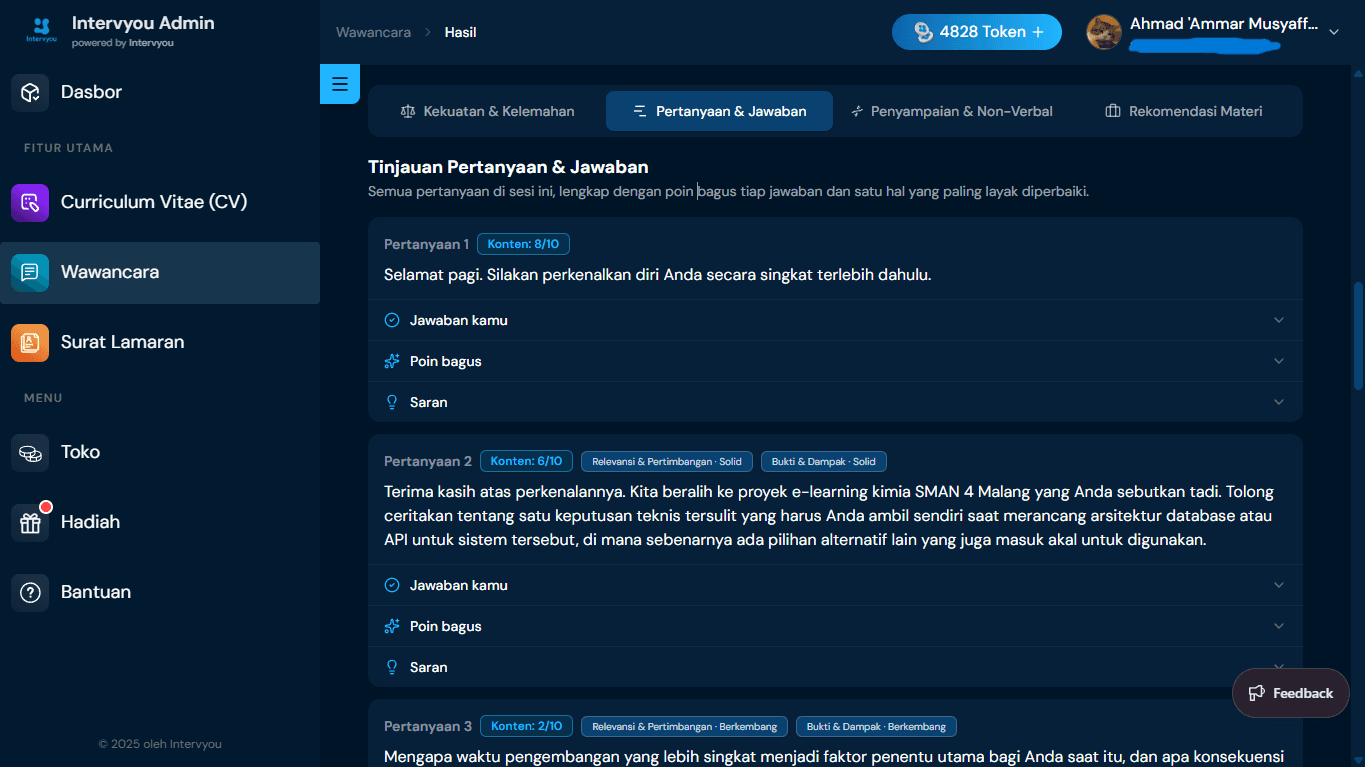Image resolution: width=1365 pixels, height=767 pixels.
Task: Expand Saran under Pertanyaan 2
Action: tap(835, 667)
